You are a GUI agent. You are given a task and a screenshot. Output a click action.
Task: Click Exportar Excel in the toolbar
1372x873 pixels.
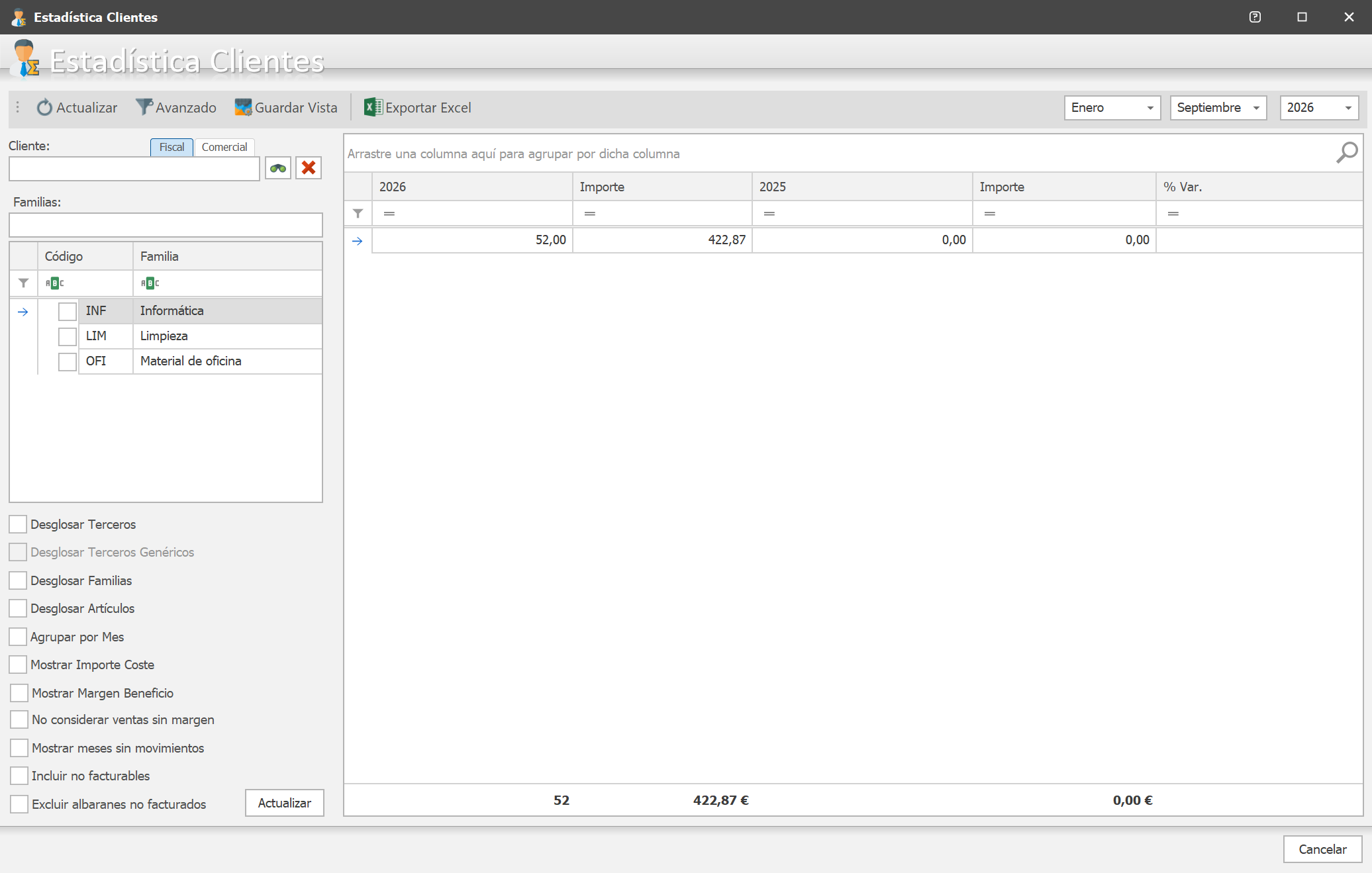tap(418, 108)
